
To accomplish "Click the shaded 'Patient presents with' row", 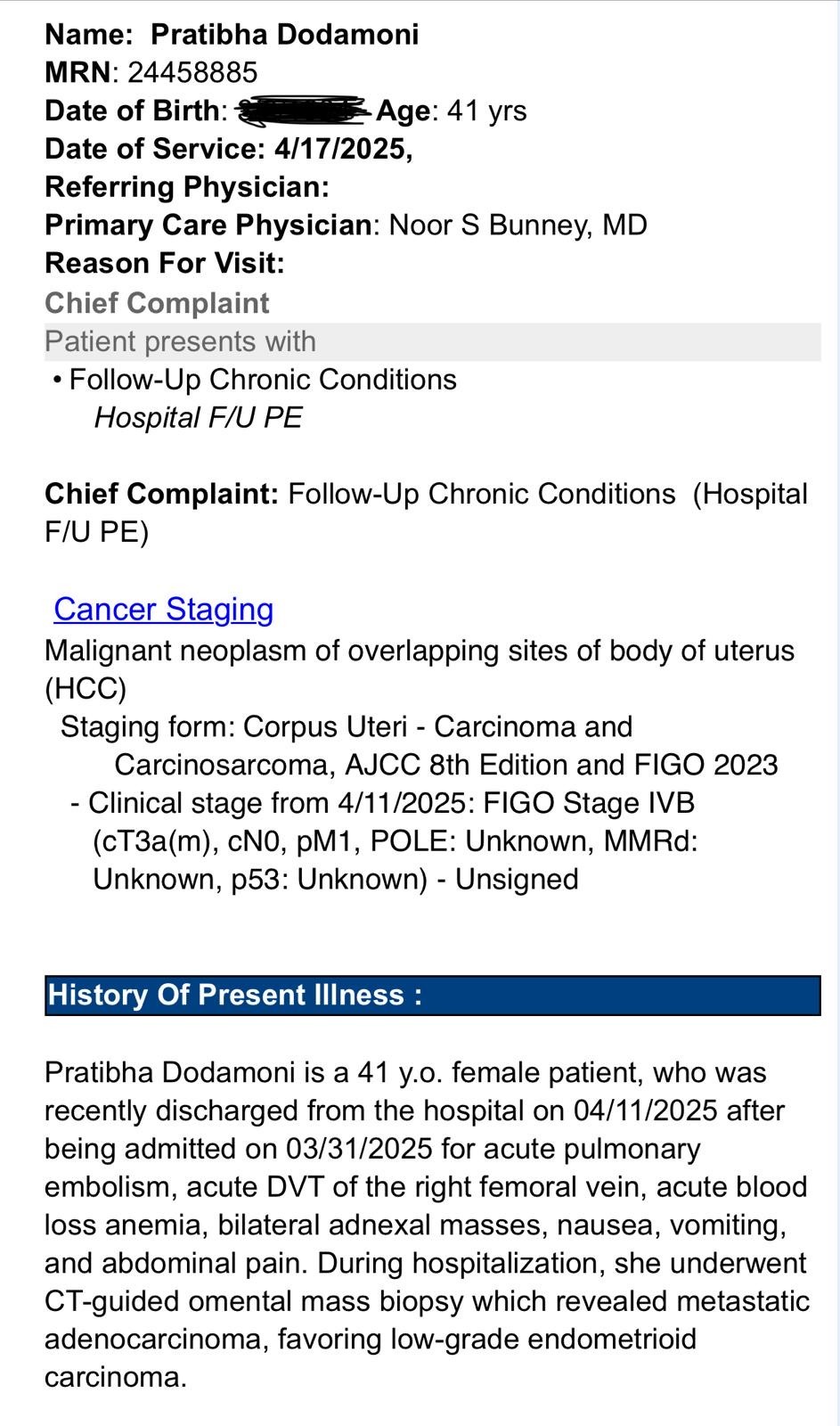I will point(432,342).
